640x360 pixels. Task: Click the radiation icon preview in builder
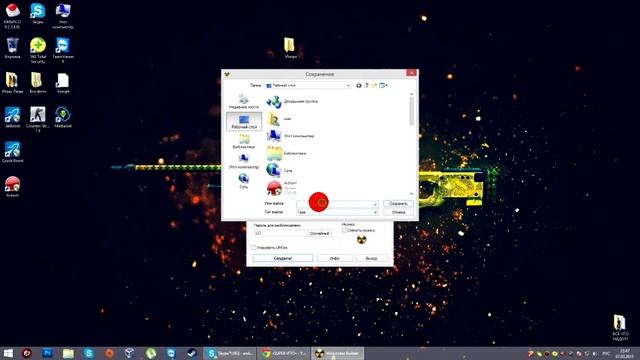pyautogui.click(x=361, y=240)
